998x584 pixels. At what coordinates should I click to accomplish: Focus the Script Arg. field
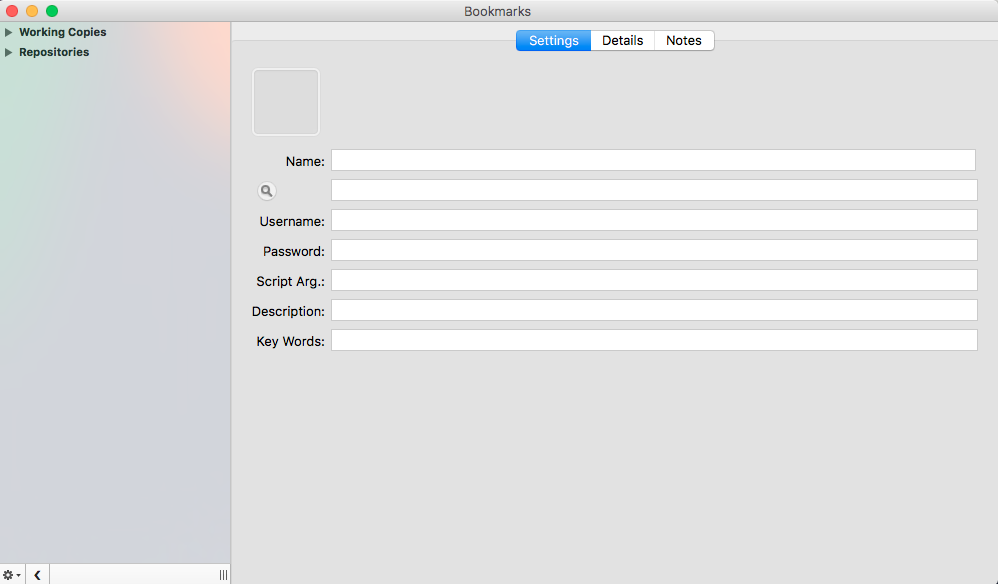(653, 280)
